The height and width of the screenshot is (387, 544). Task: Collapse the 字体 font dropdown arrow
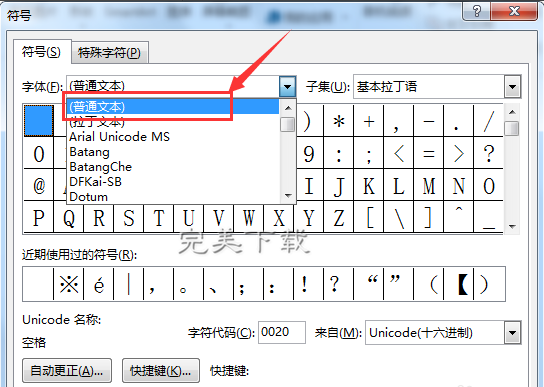(287, 86)
